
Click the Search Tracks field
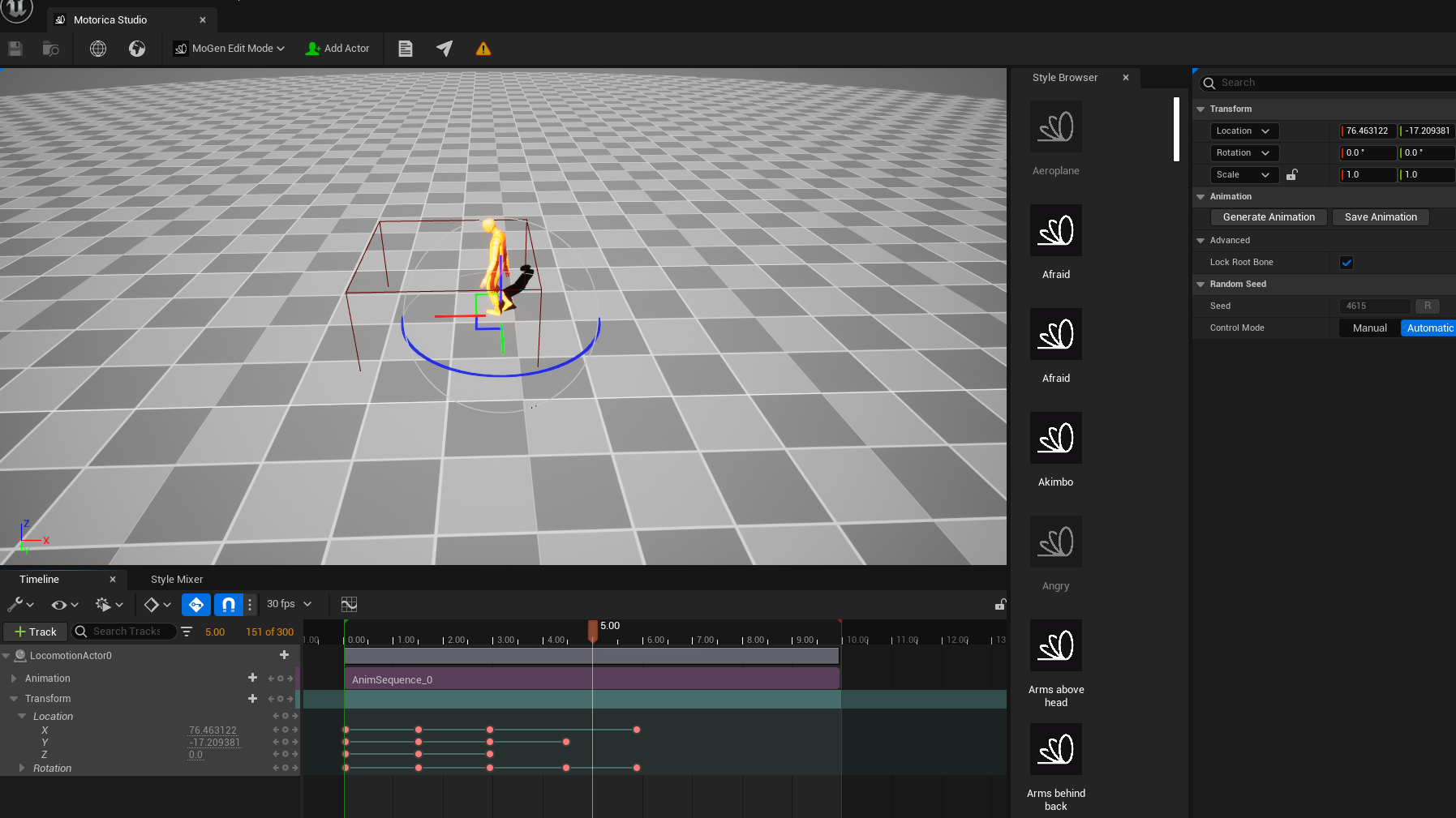(x=123, y=632)
